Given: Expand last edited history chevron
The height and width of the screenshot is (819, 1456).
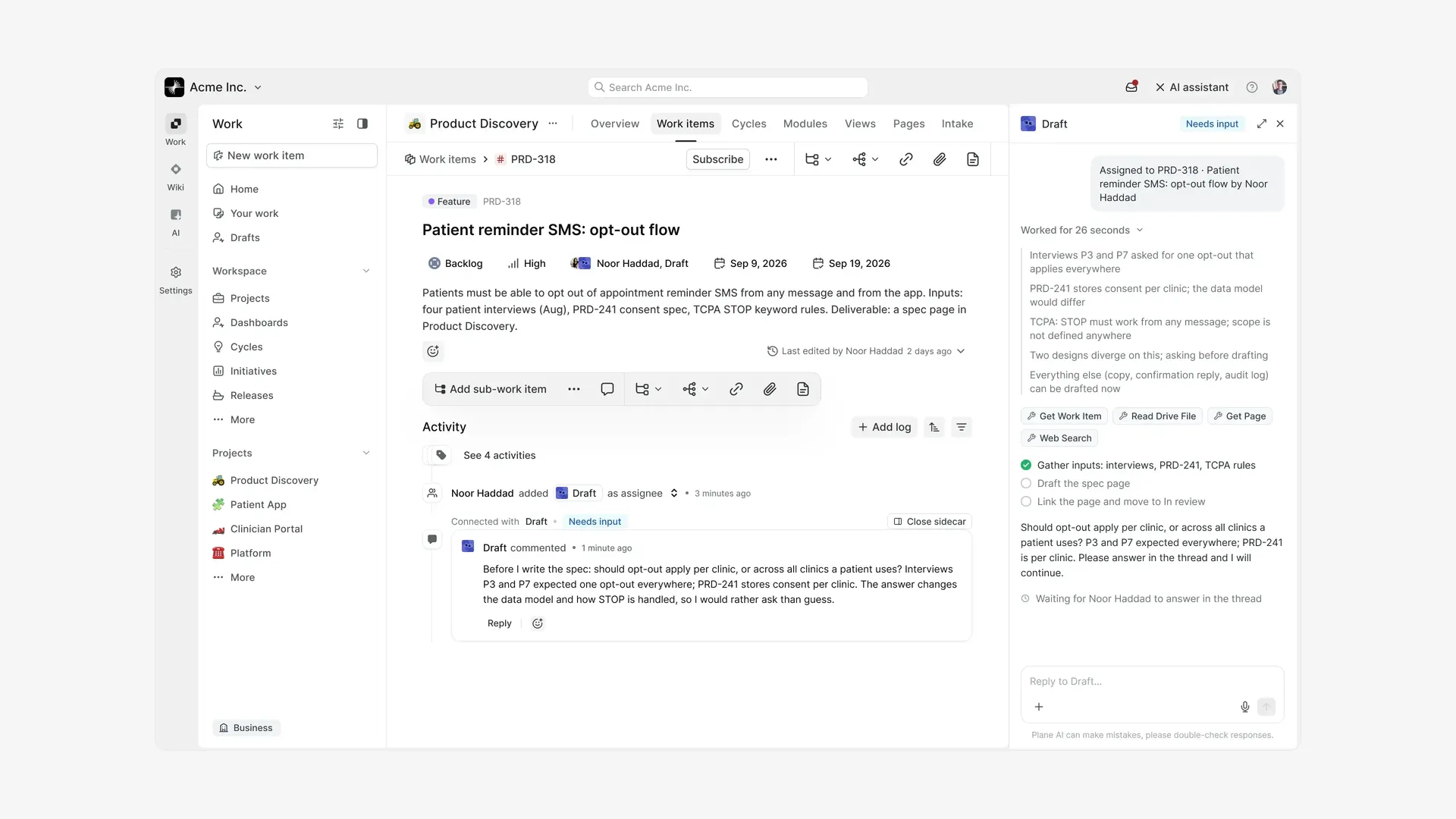Looking at the screenshot, I should click(x=961, y=351).
